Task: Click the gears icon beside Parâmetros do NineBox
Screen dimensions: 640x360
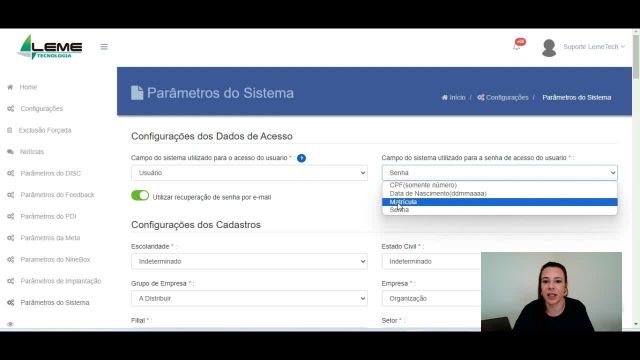Action: (11, 260)
